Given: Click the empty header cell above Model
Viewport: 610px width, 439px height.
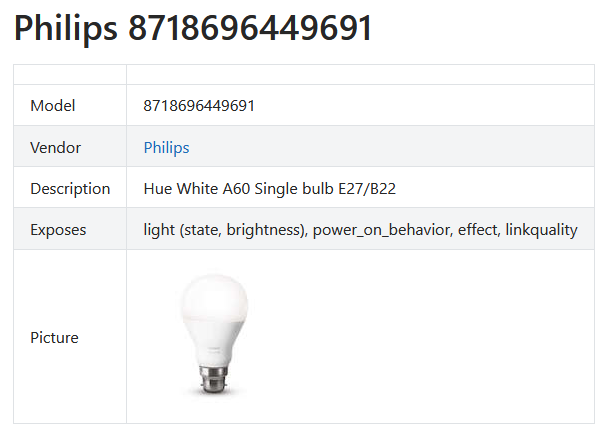Looking at the screenshot, I should 70,75.
